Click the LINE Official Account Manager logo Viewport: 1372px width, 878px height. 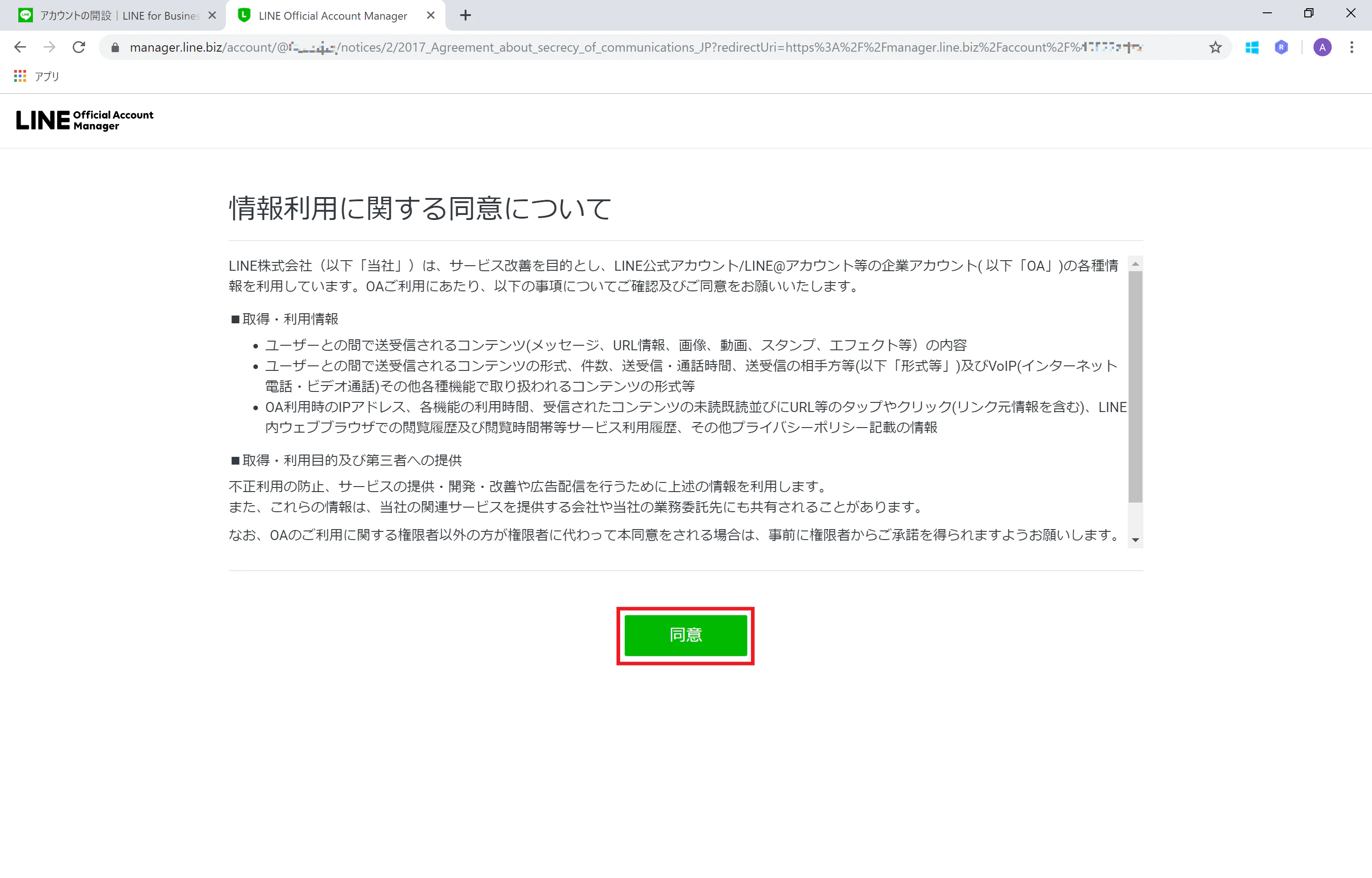click(x=85, y=120)
